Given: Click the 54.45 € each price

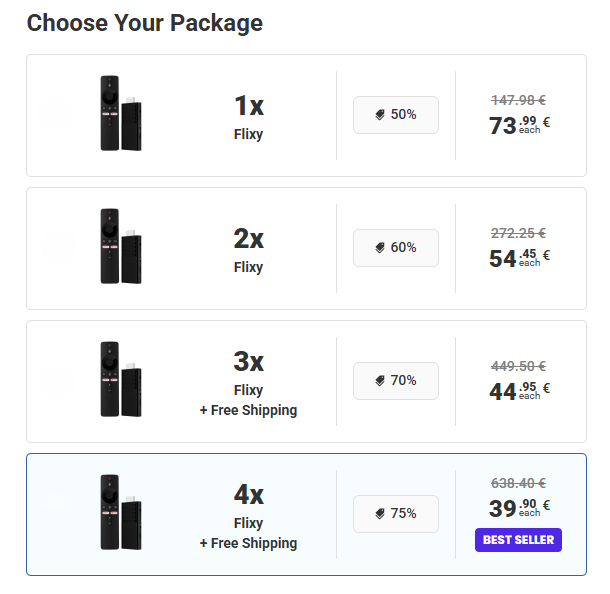Looking at the screenshot, I should pos(519,258).
